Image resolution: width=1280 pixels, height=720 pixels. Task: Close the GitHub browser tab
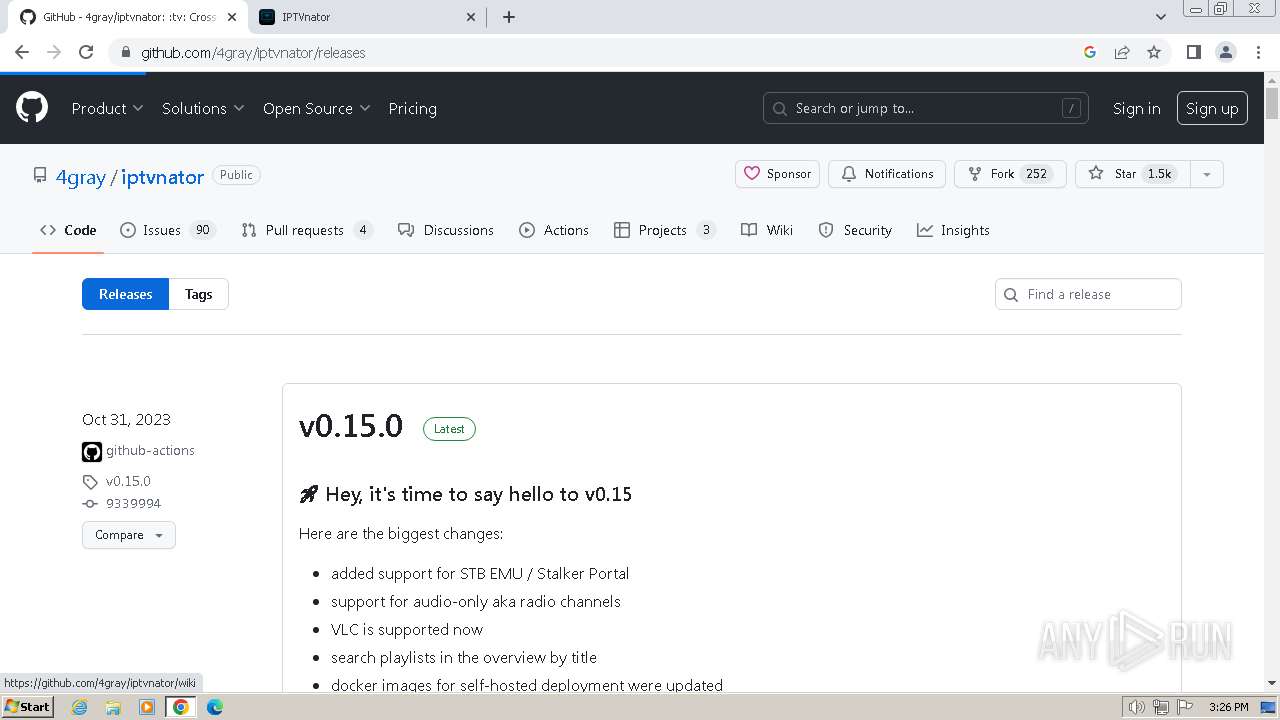coord(231,17)
